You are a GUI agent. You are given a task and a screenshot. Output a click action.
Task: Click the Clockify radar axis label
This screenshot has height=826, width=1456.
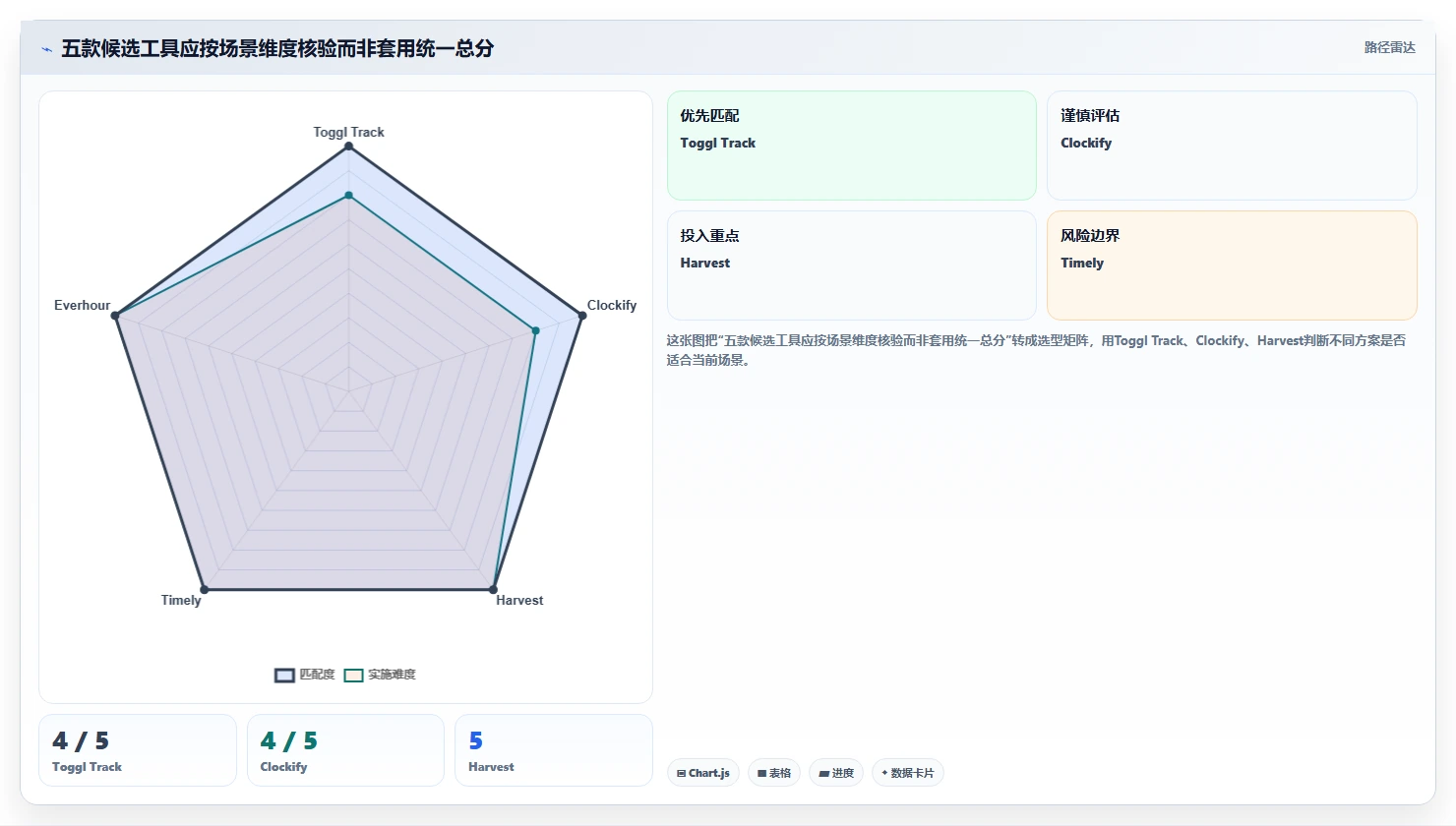tap(612, 305)
